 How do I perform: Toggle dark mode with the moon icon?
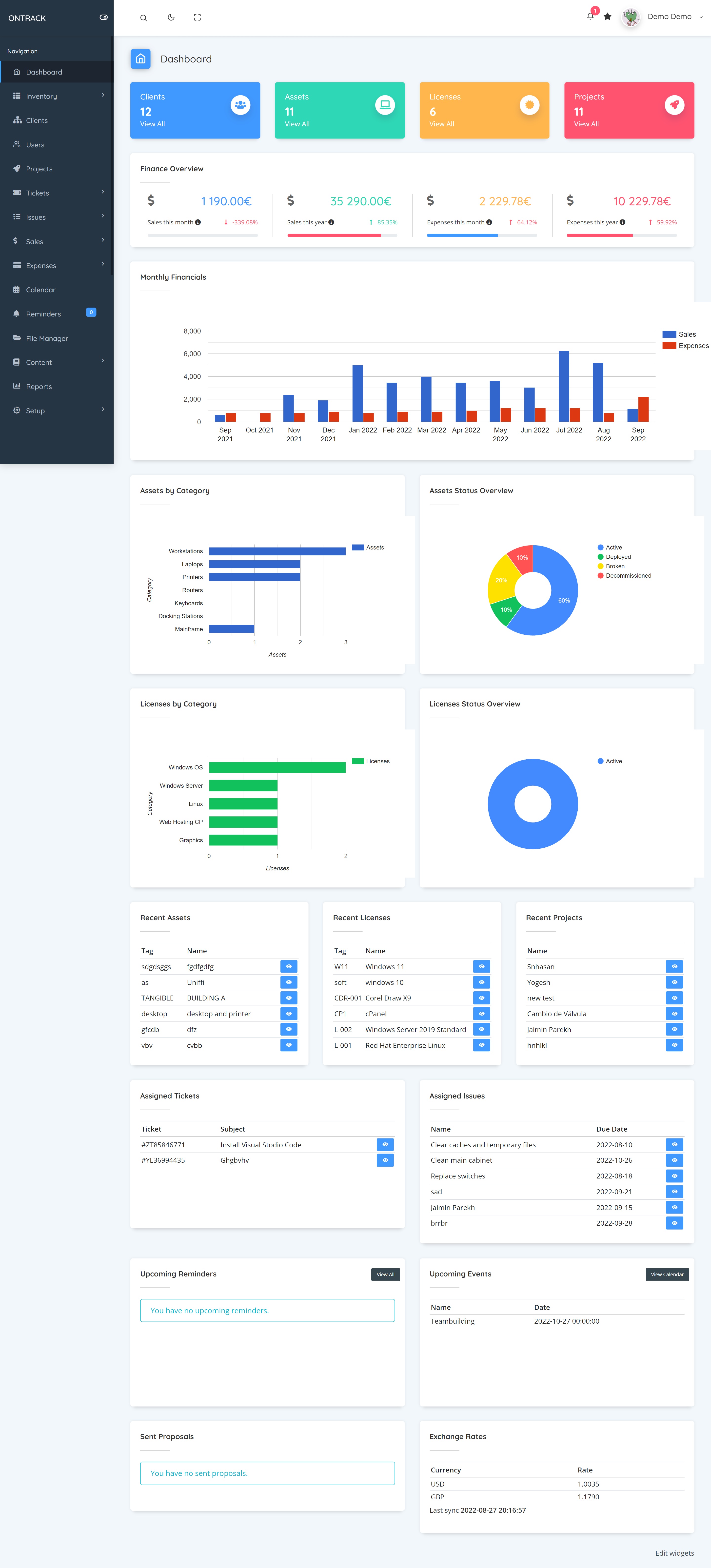pos(171,18)
